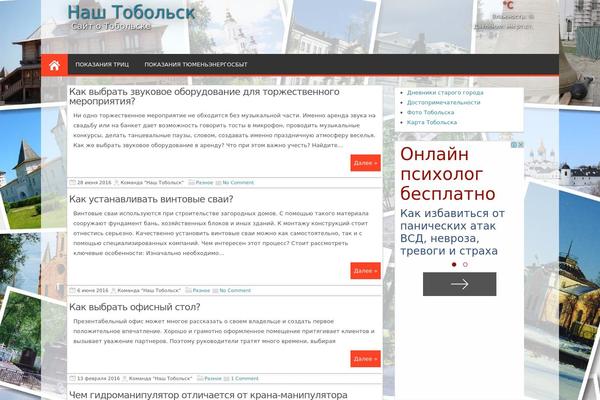Click folder icon before Разное in 13 февраля post
Image resolution: width=600 pixels, height=400 pixels.
pos(200,379)
